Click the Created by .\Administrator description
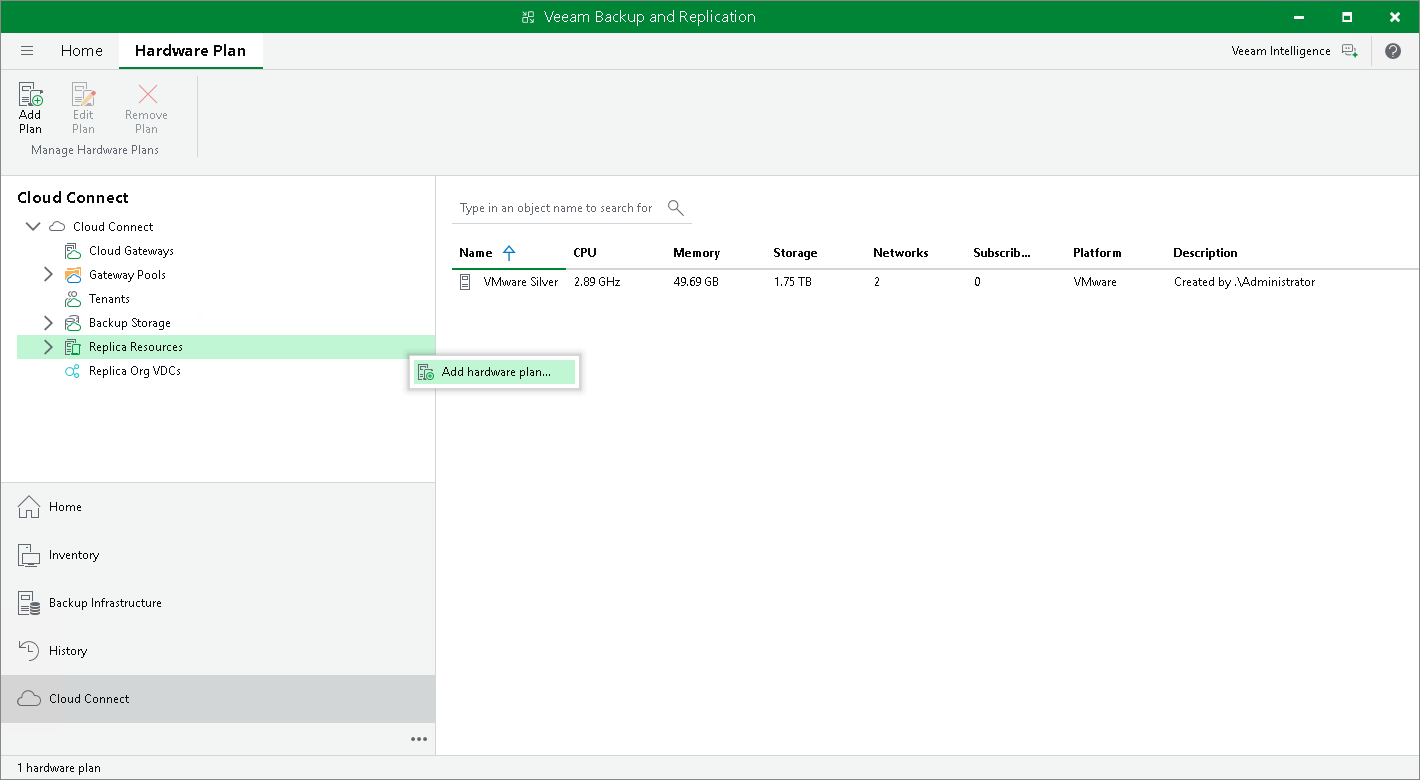The height and width of the screenshot is (780, 1420). (x=1244, y=282)
